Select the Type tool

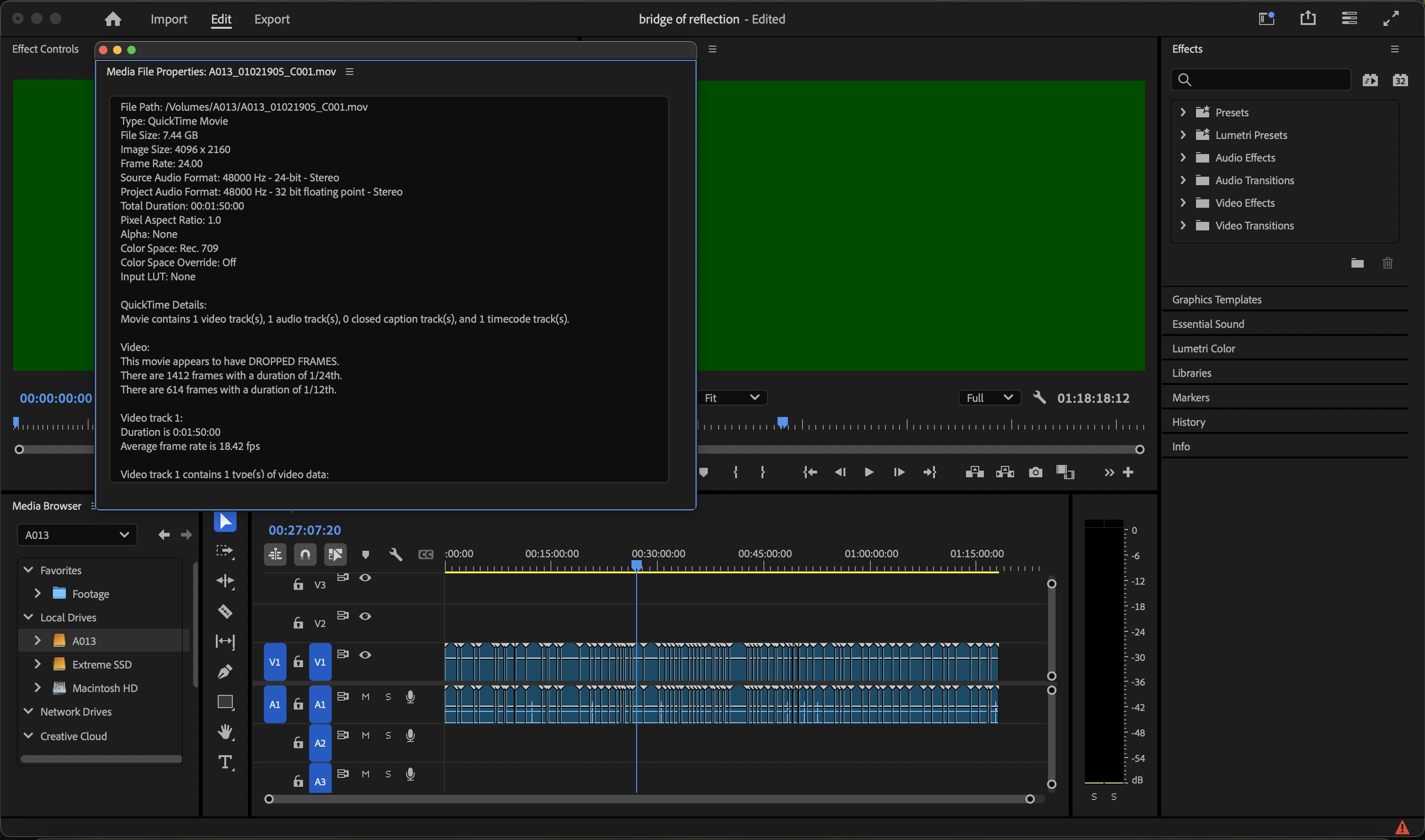pyautogui.click(x=225, y=762)
